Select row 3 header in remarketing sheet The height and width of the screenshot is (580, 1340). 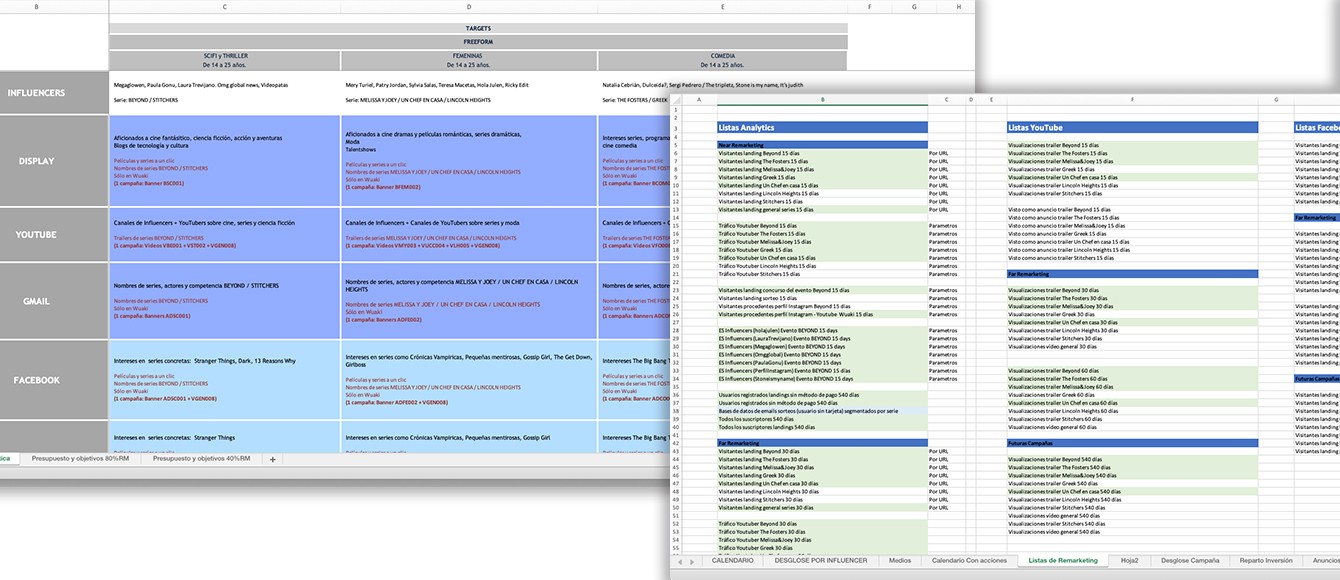[677, 127]
